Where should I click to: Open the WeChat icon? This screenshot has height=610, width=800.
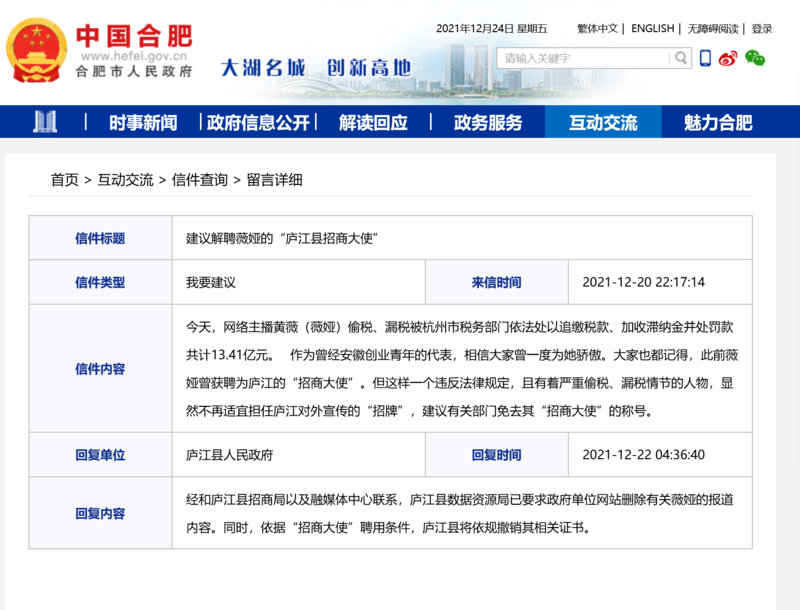pyautogui.click(x=755, y=58)
